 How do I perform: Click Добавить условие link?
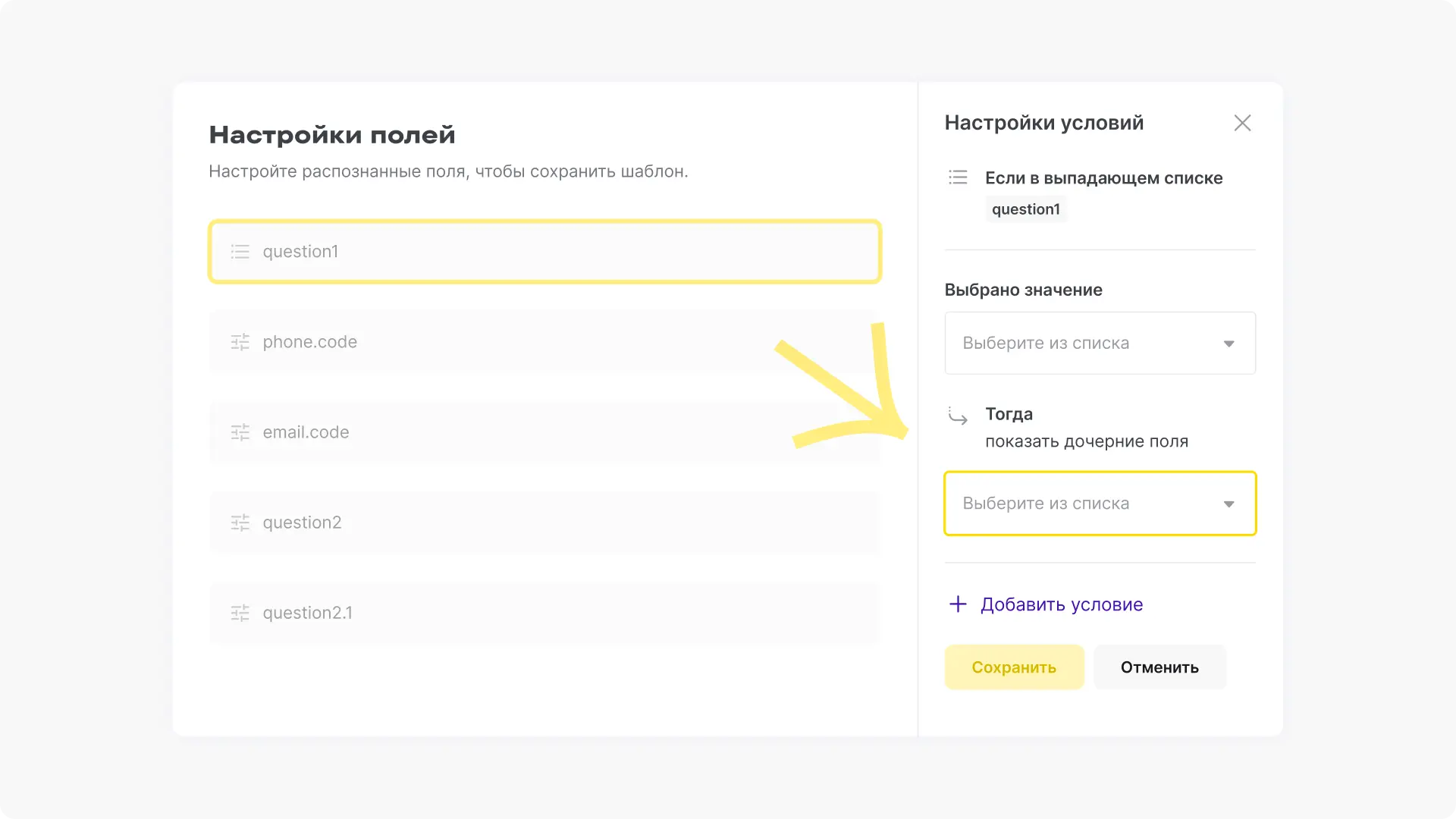pyautogui.click(x=1061, y=604)
